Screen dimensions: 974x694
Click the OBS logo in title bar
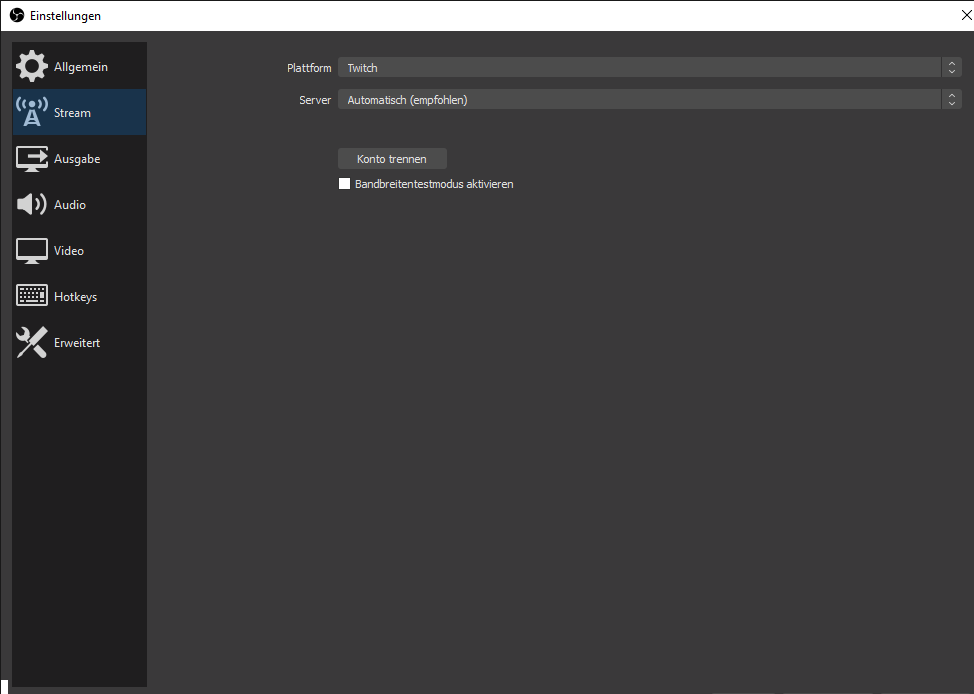pyautogui.click(x=17, y=16)
